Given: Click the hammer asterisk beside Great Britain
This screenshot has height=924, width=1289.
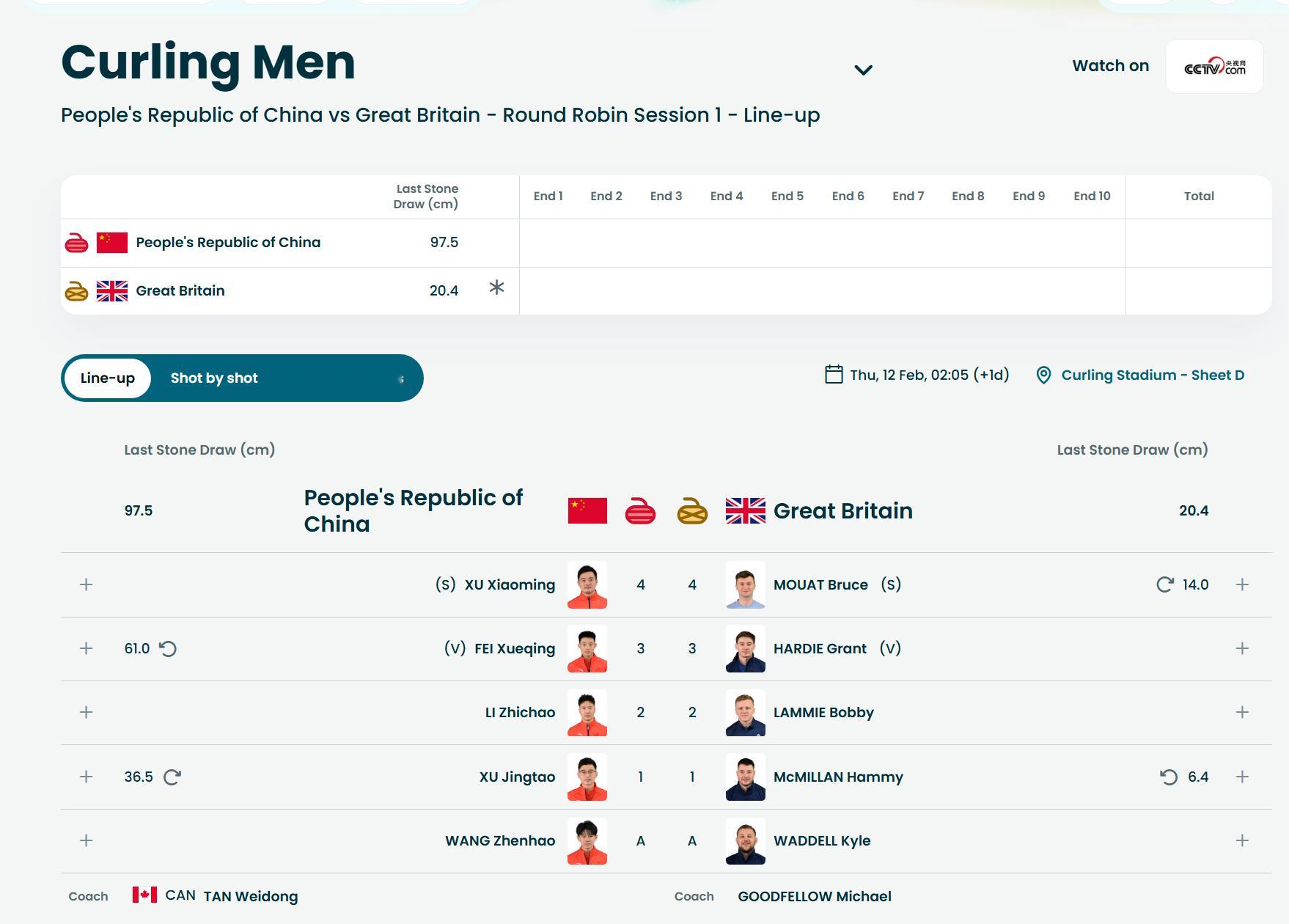Looking at the screenshot, I should pyautogui.click(x=496, y=288).
